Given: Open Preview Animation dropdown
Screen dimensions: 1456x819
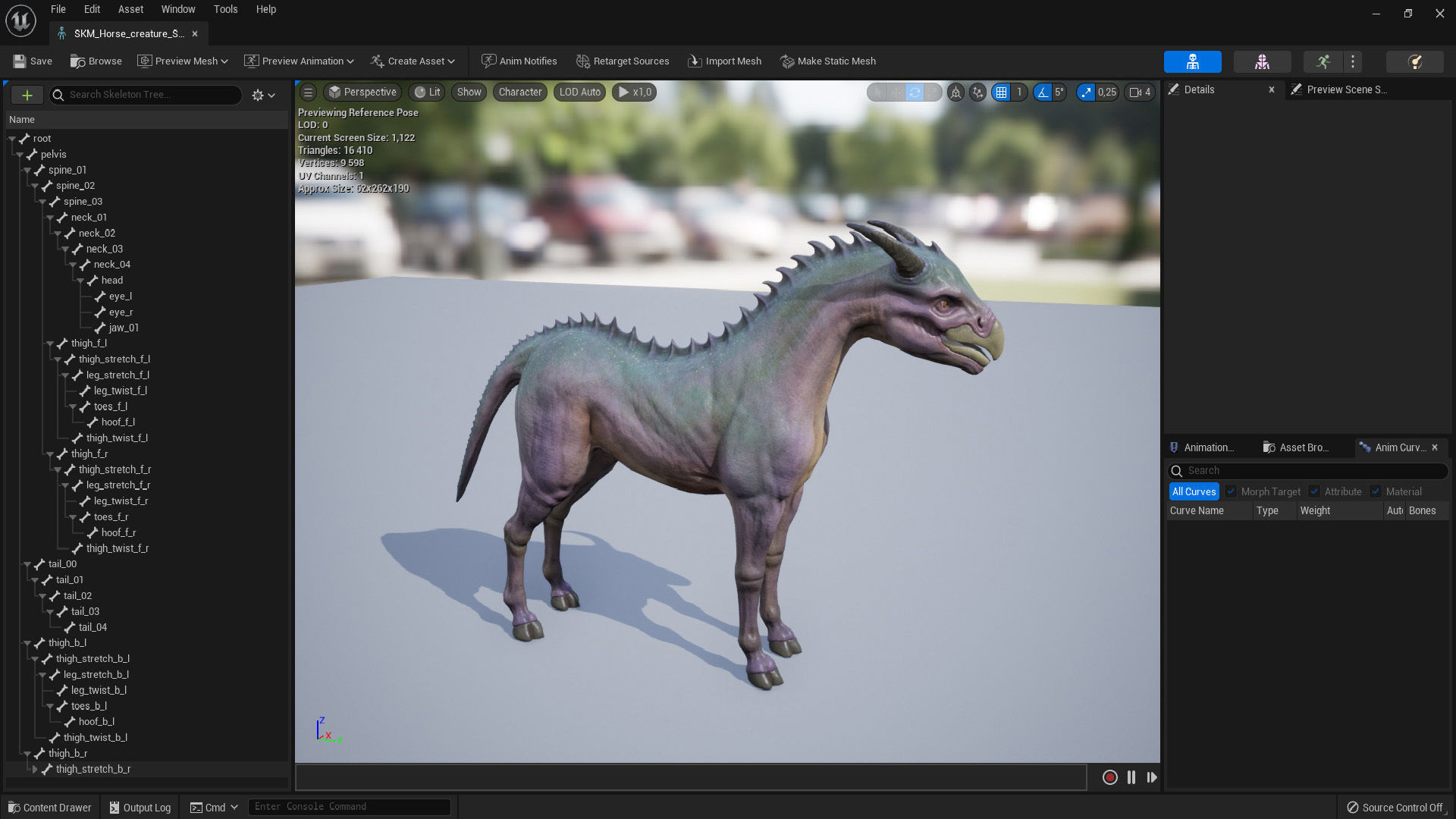Looking at the screenshot, I should (x=299, y=61).
